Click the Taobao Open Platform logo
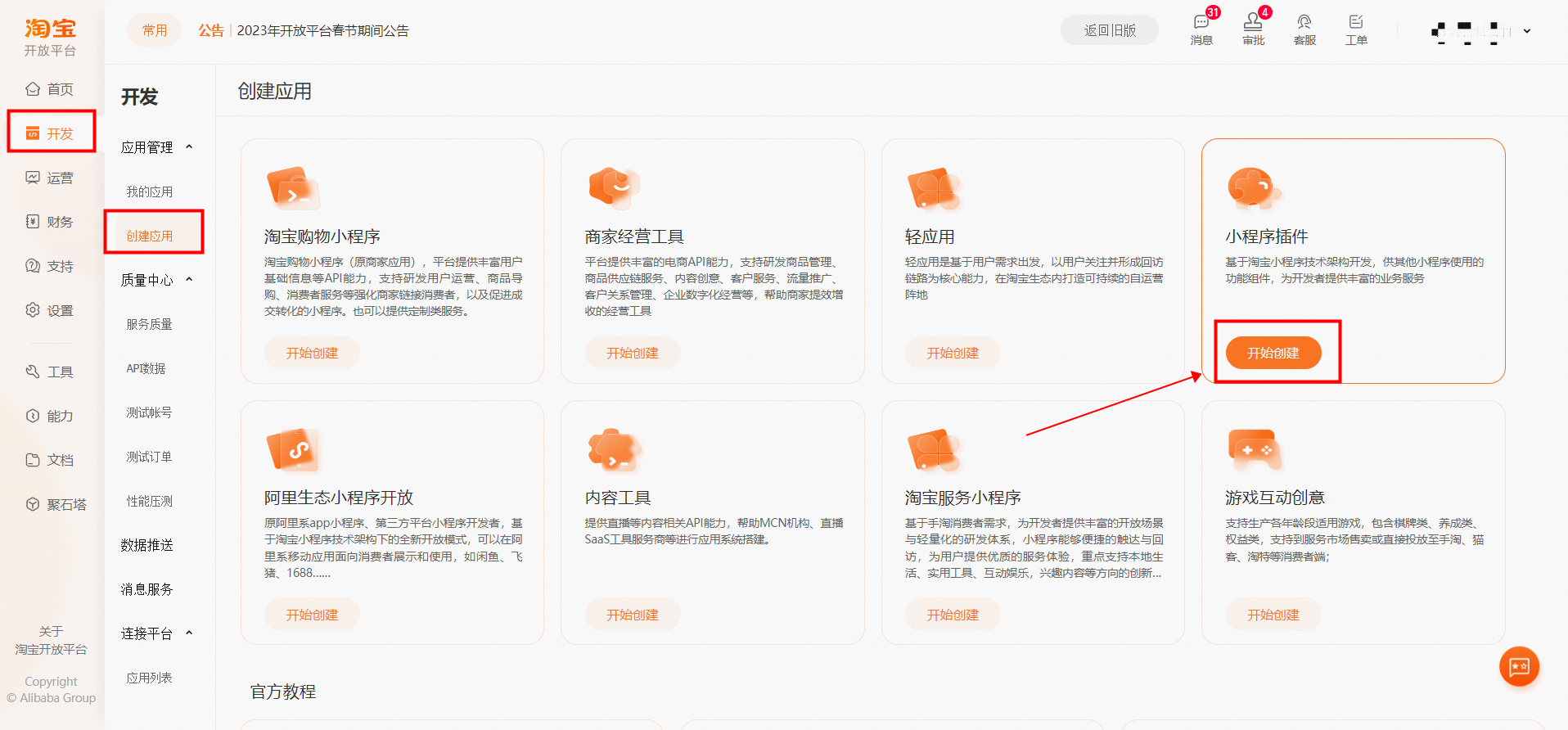 click(x=50, y=38)
